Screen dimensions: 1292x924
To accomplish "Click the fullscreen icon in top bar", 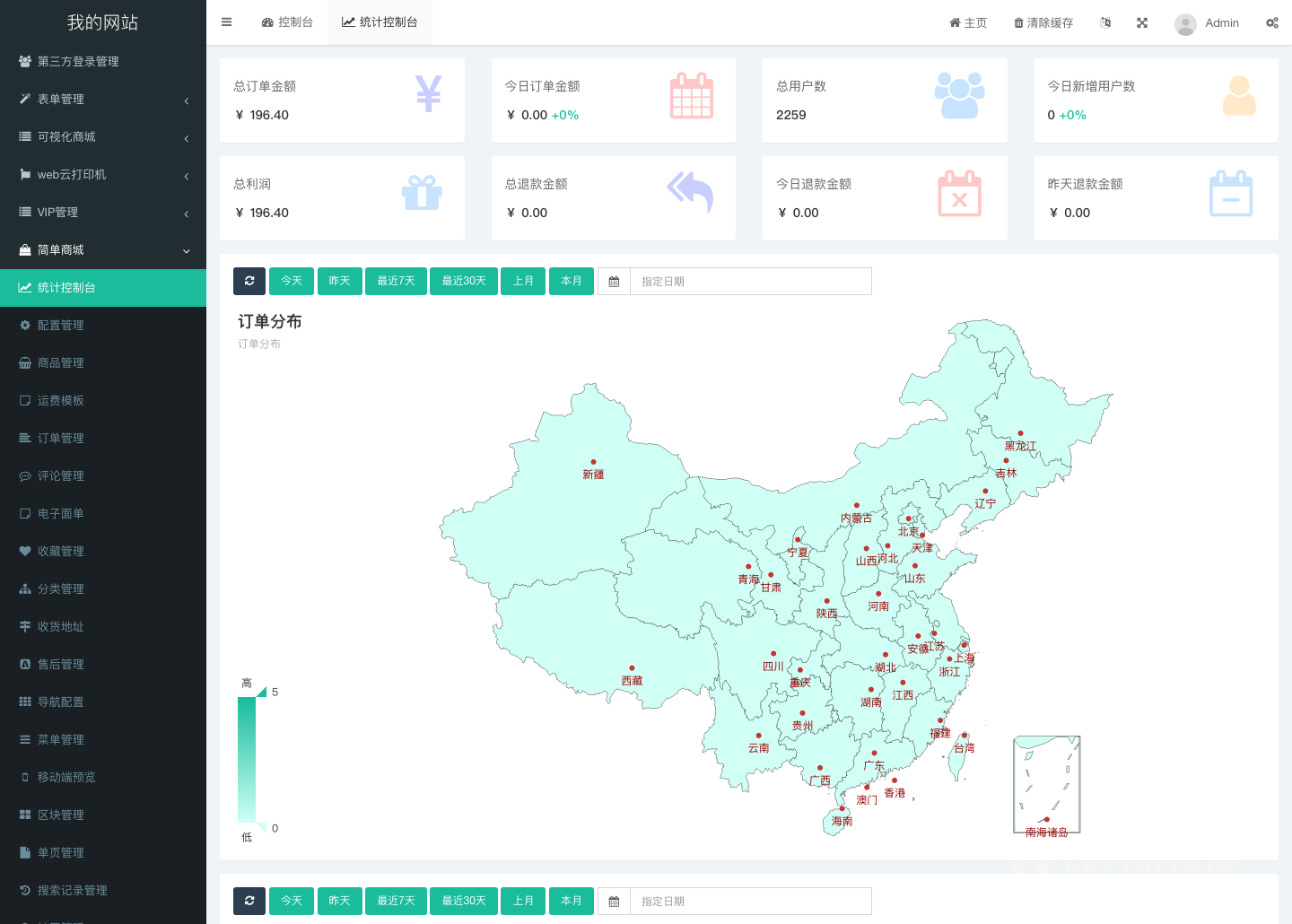I will click(1142, 22).
